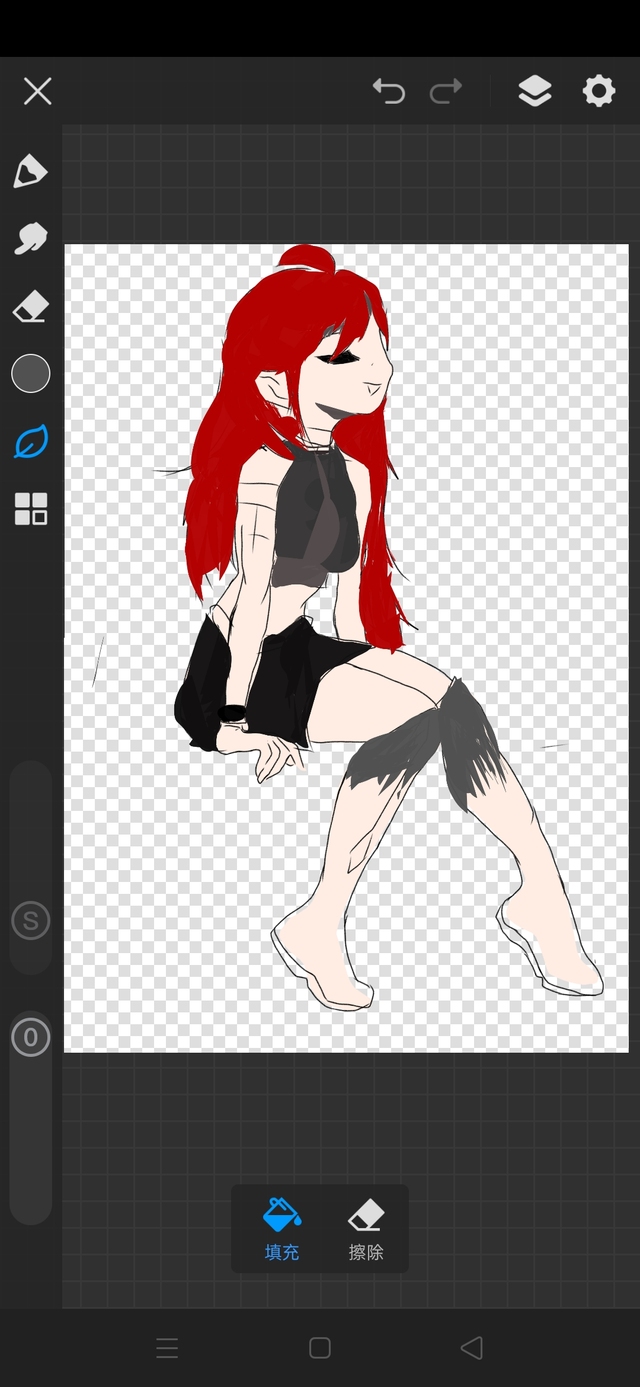Tap the character's black top on canvas
The height and width of the screenshot is (1387, 640).
315,515
